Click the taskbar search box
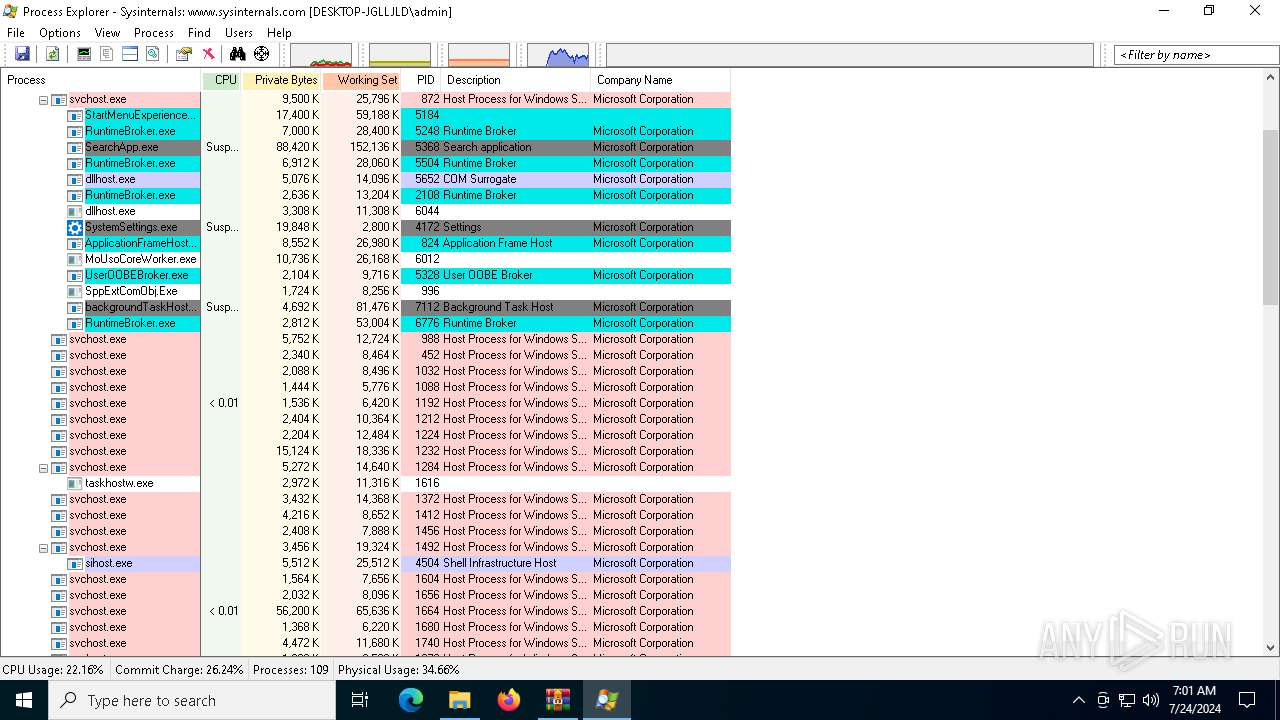1280x720 pixels. click(192, 700)
